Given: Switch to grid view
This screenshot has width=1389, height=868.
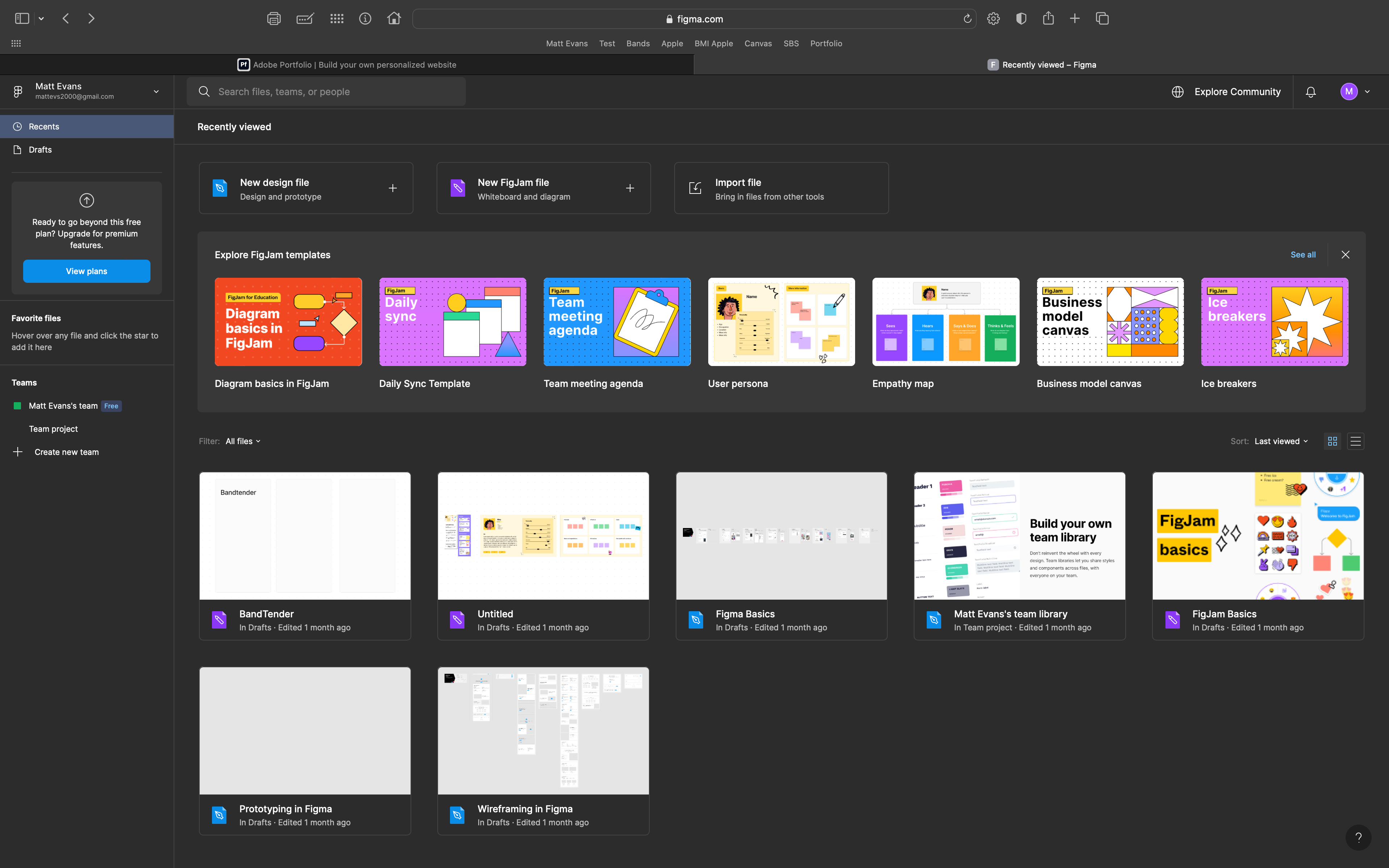Looking at the screenshot, I should click(x=1332, y=441).
